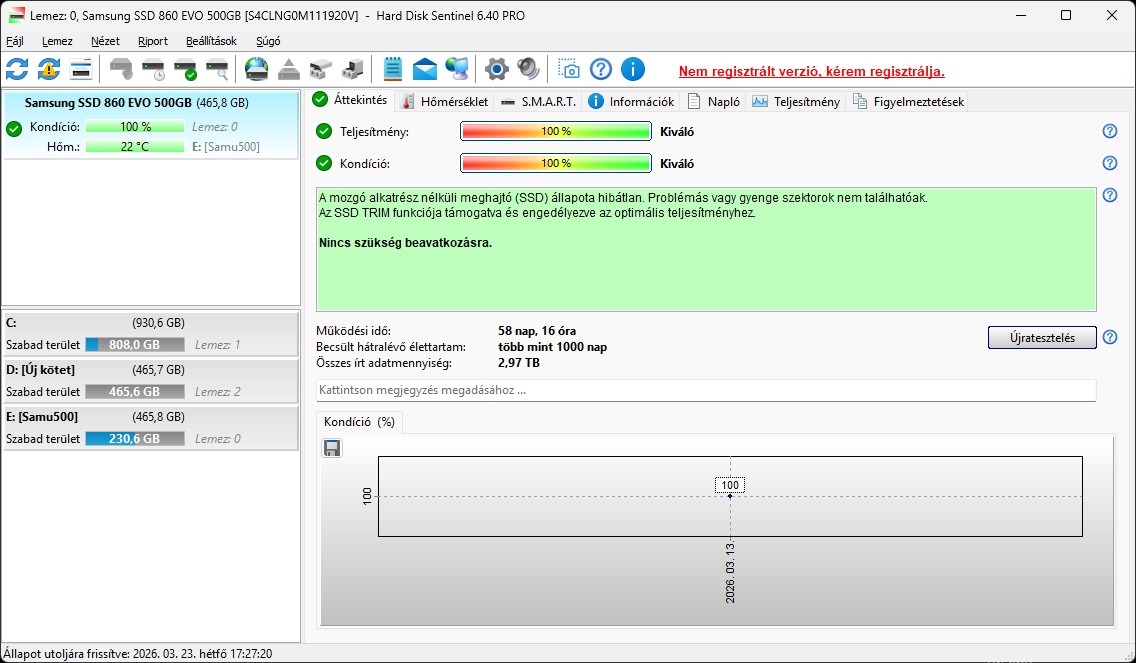Click the comment field 'Kattintson megjegyzés megadásához'
This screenshot has width=1136, height=663.
coord(706,390)
